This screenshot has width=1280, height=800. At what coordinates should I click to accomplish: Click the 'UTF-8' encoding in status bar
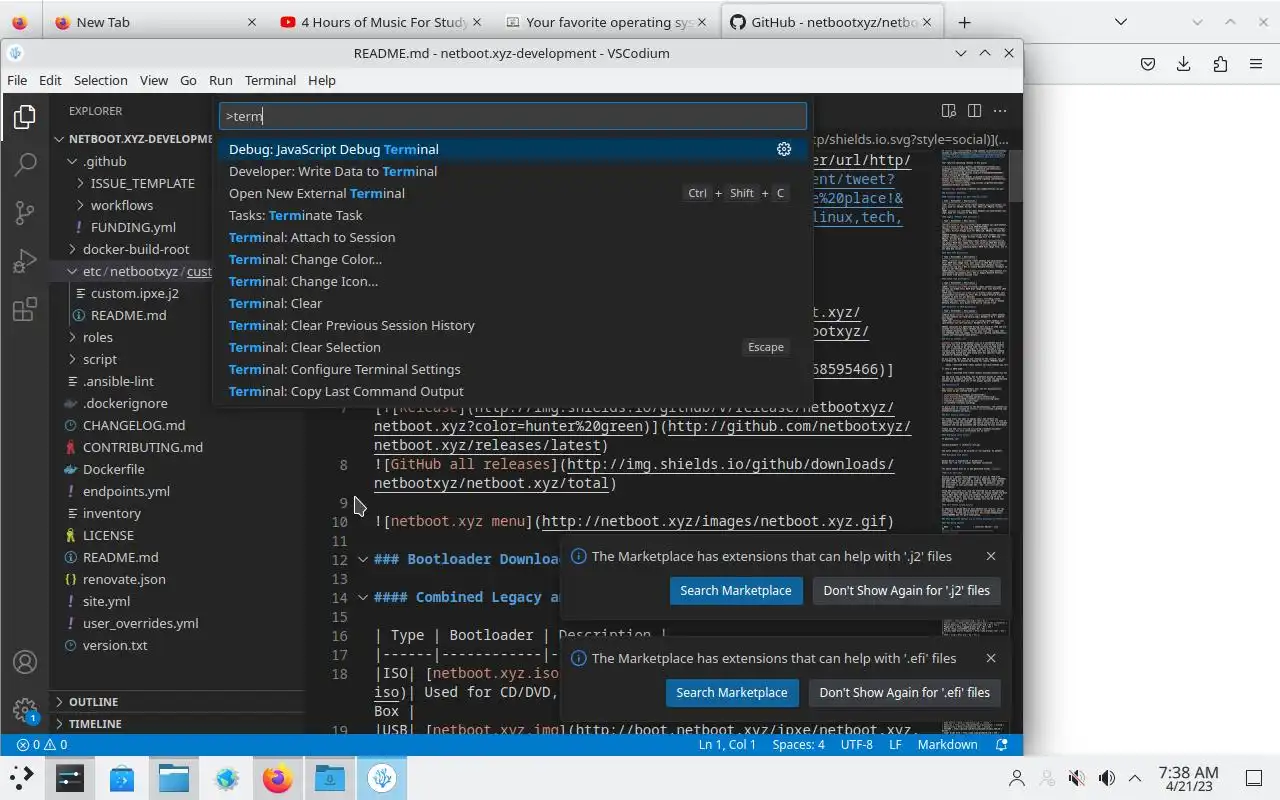[x=857, y=744]
